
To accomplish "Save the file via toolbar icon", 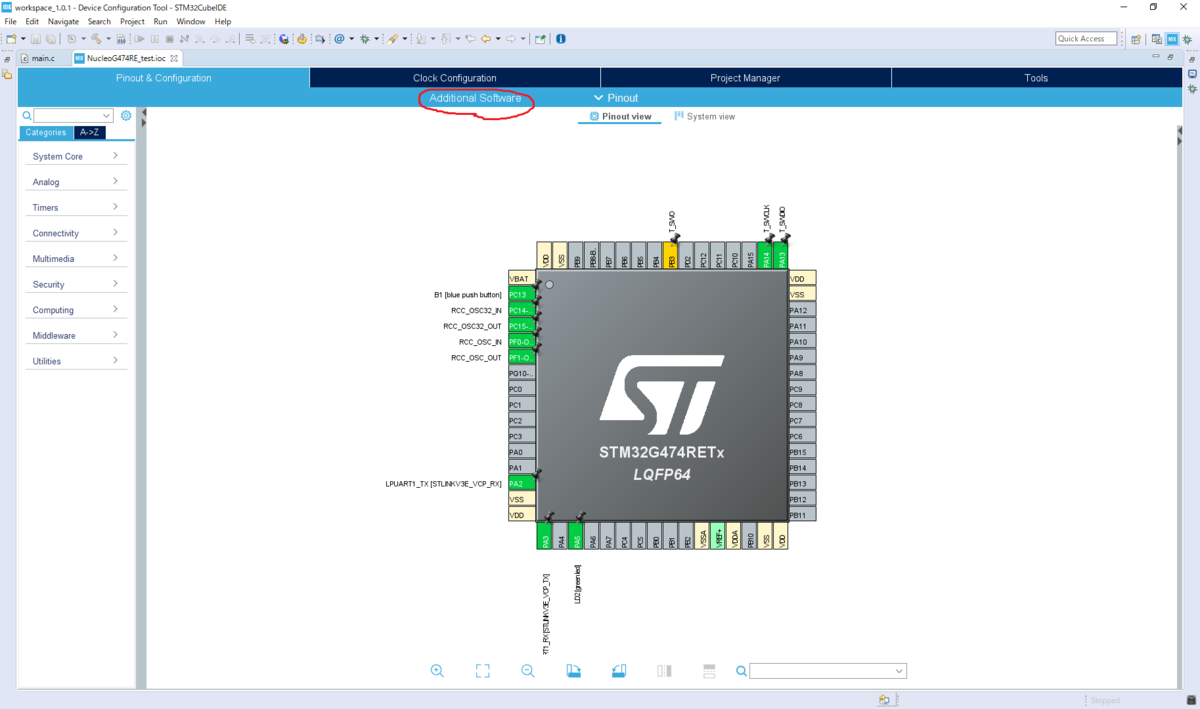I will click(x=36, y=39).
